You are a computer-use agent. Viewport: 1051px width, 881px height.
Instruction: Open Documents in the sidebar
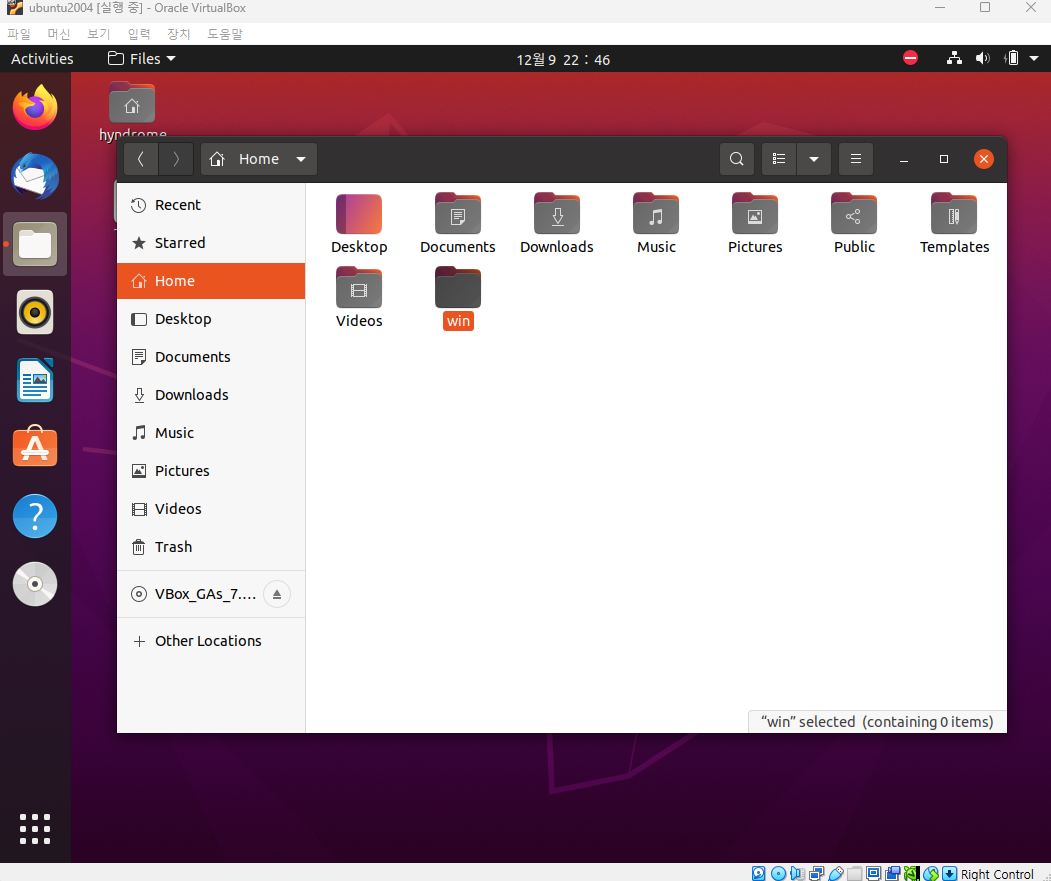point(211,357)
